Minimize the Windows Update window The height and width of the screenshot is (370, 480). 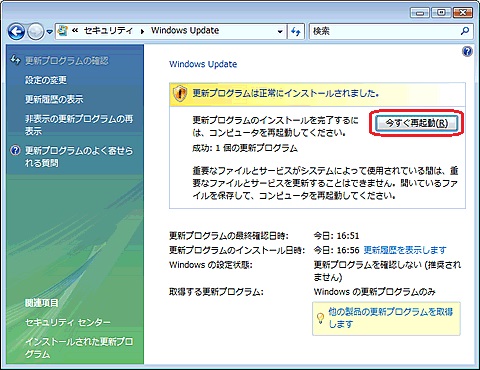point(420,13)
